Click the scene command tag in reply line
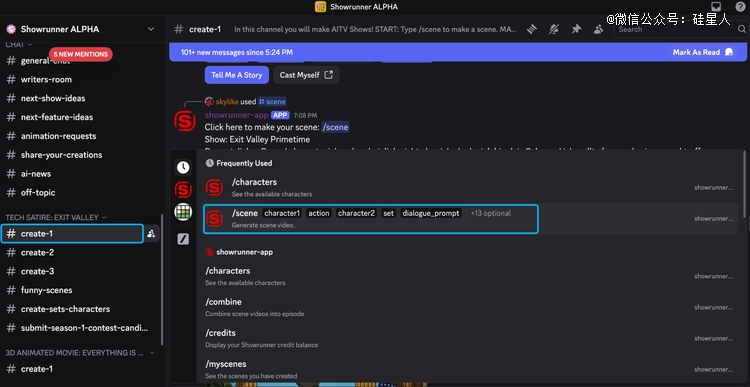 point(272,101)
